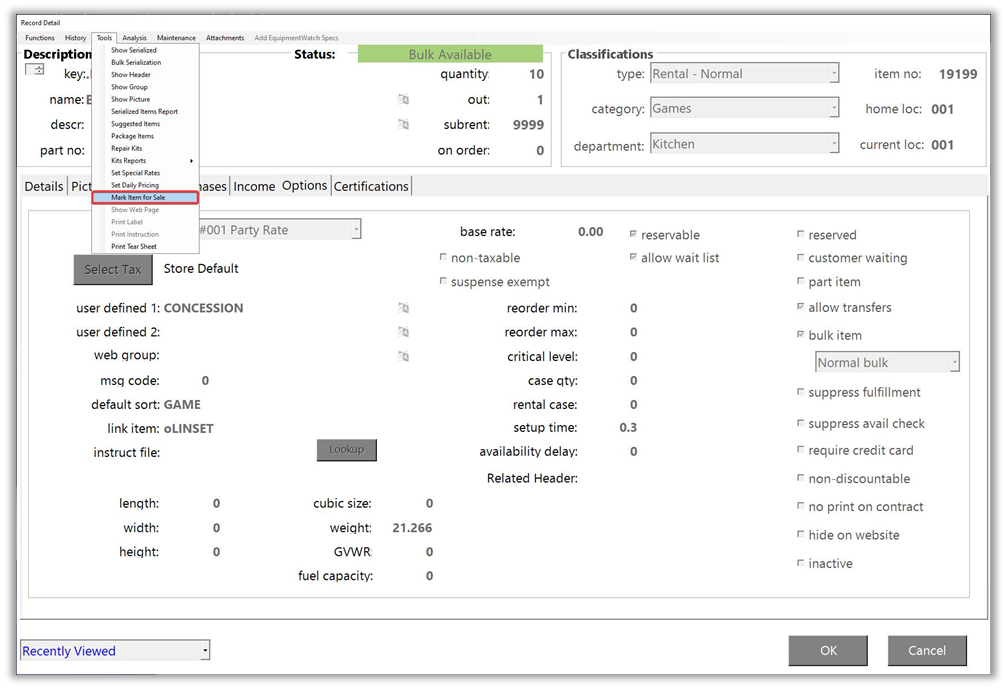Open the Recently Viewed dropdown
This screenshot has height=689, width=1007.
coord(204,651)
